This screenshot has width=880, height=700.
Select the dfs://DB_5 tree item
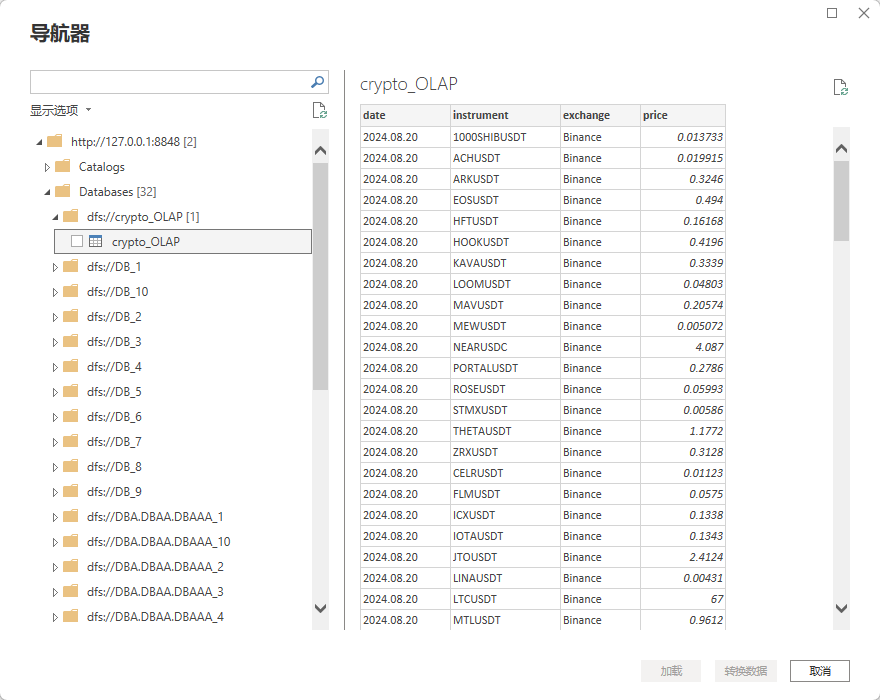coord(114,391)
